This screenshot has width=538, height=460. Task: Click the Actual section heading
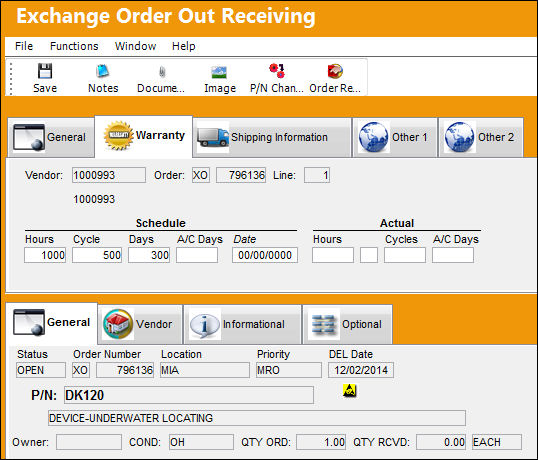point(397,223)
